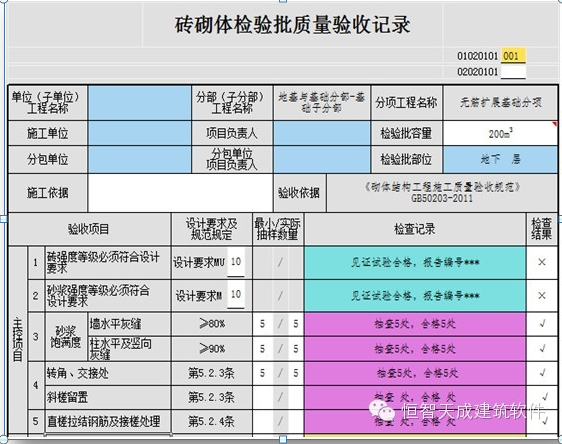Toggle the check mark for 转角、交接处 row
The width and height of the screenshot is (562, 444).
pyautogui.click(x=542, y=373)
